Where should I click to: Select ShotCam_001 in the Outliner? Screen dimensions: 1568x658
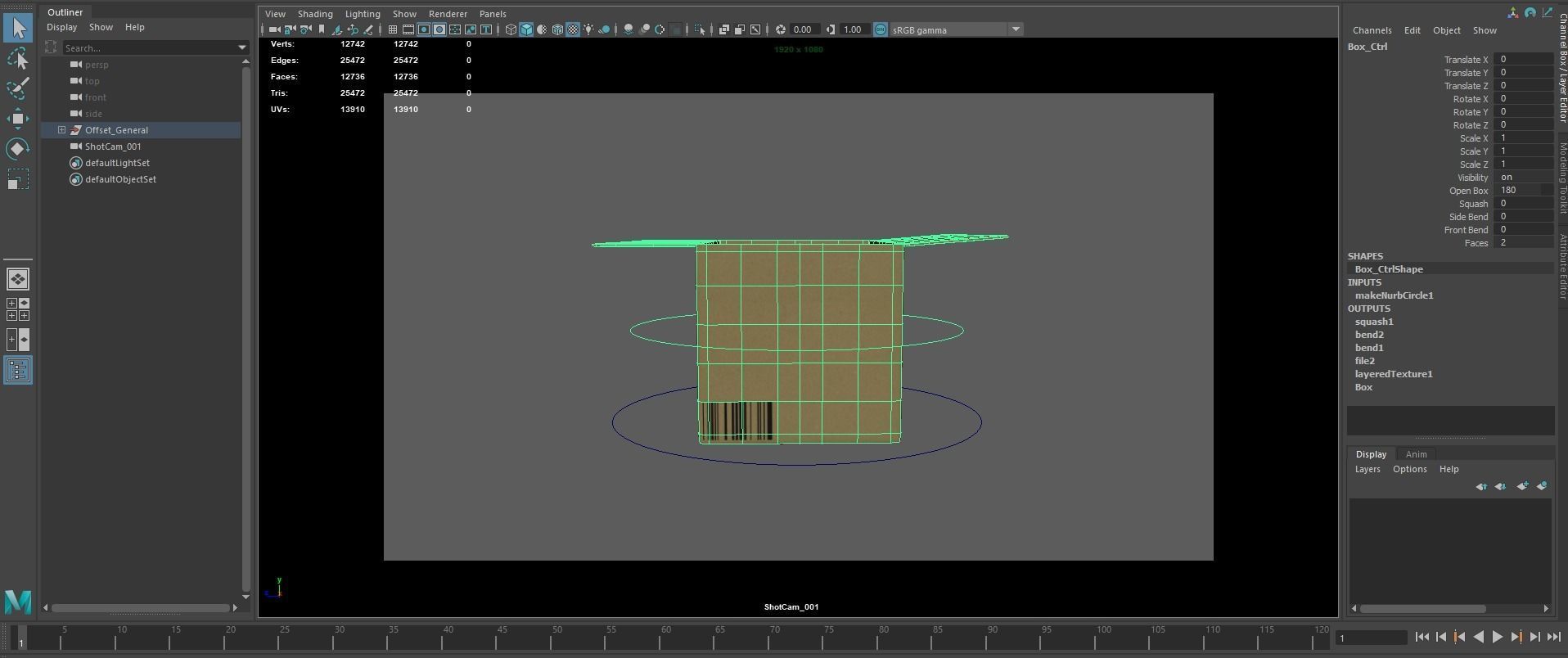point(113,146)
